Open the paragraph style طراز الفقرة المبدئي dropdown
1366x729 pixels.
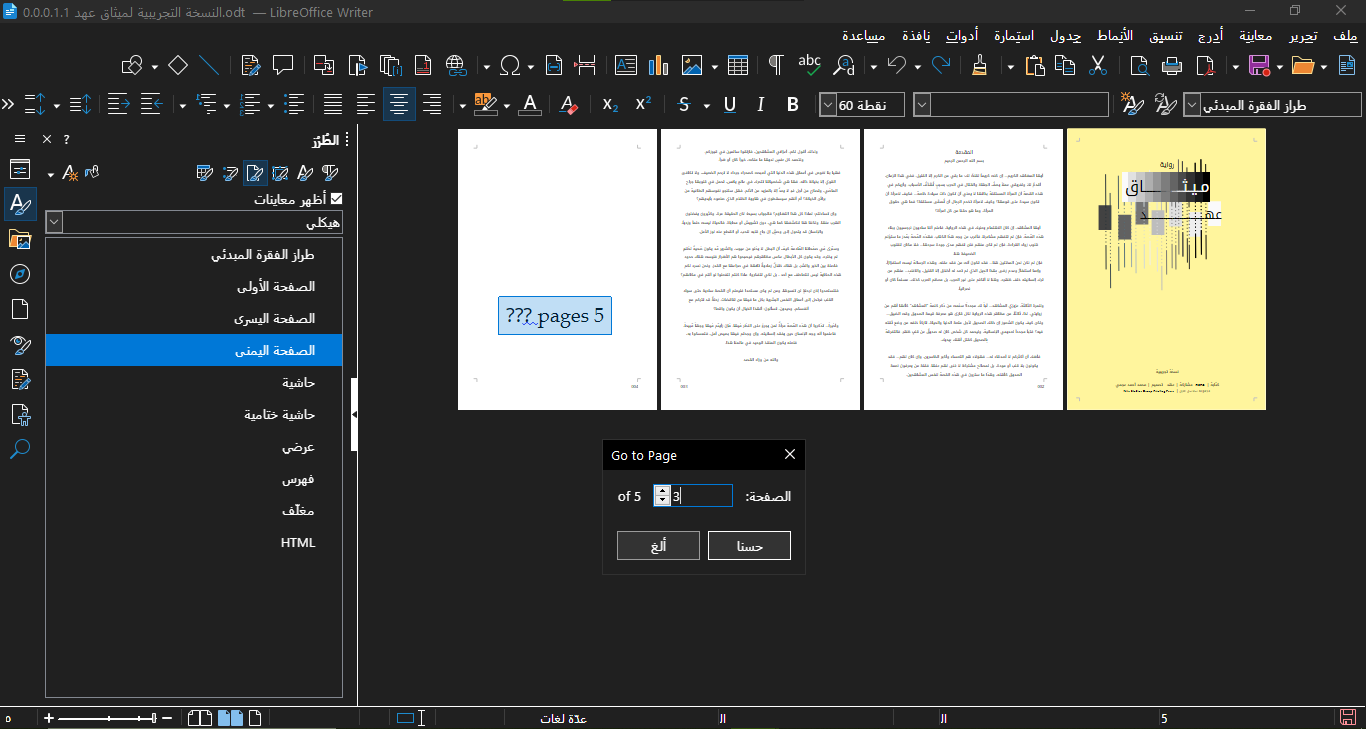[x=1193, y=105]
